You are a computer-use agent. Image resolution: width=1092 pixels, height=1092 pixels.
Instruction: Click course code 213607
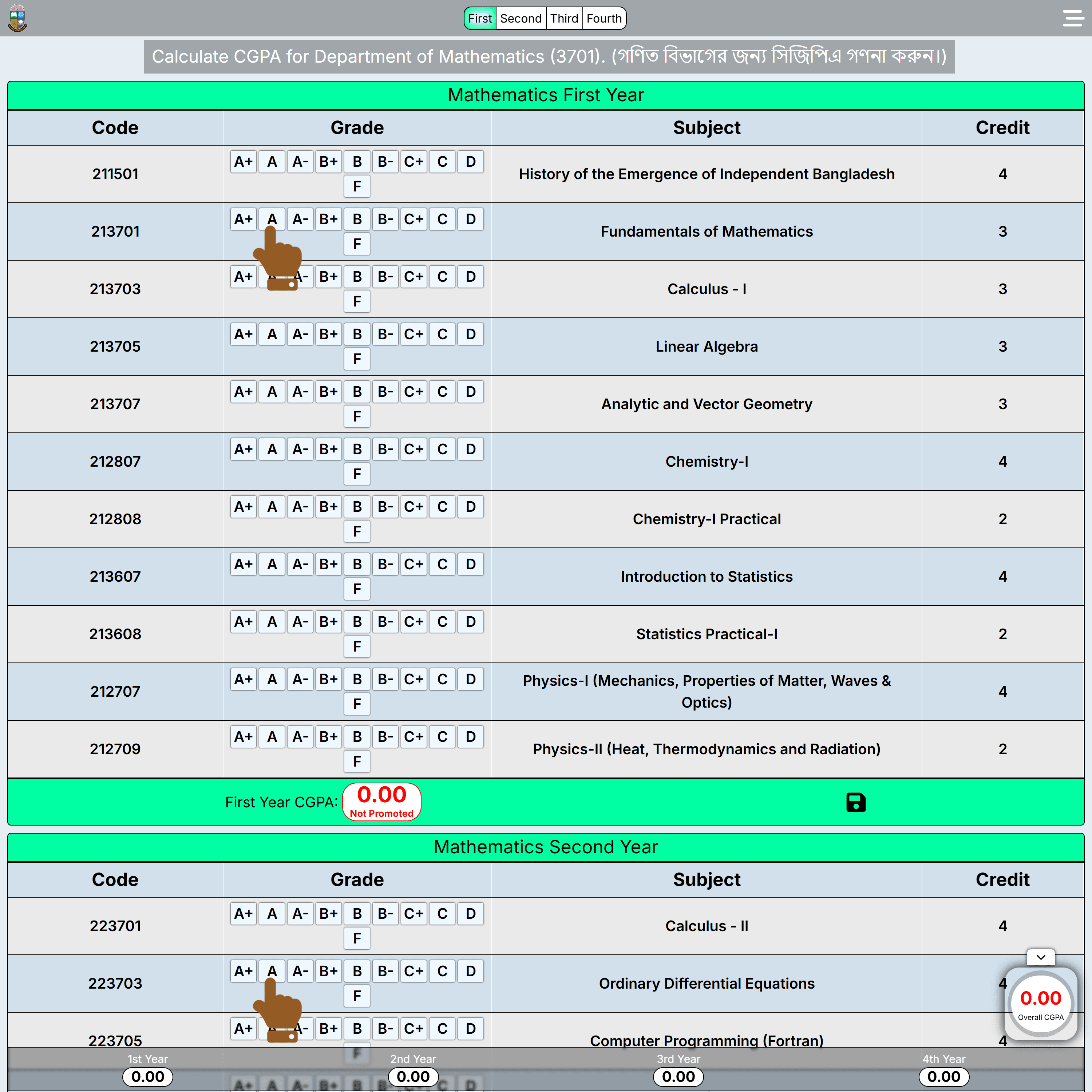pos(115,577)
